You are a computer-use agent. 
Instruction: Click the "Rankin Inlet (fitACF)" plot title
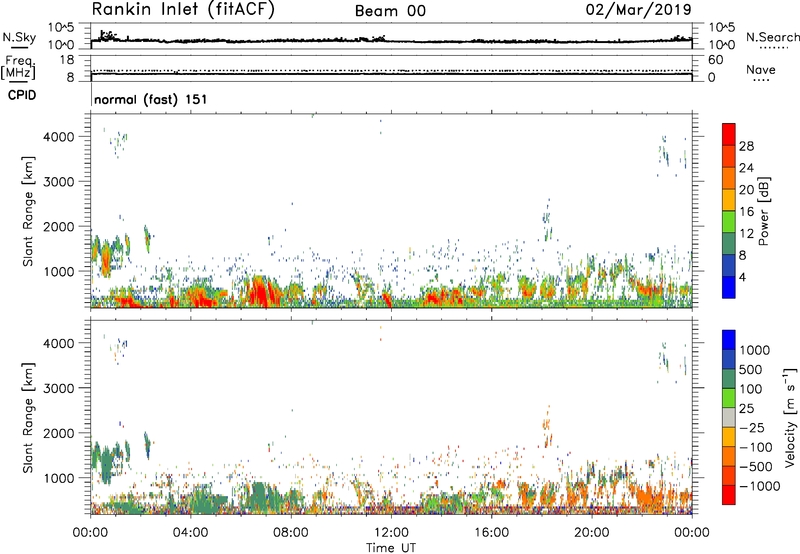click(183, 9)
